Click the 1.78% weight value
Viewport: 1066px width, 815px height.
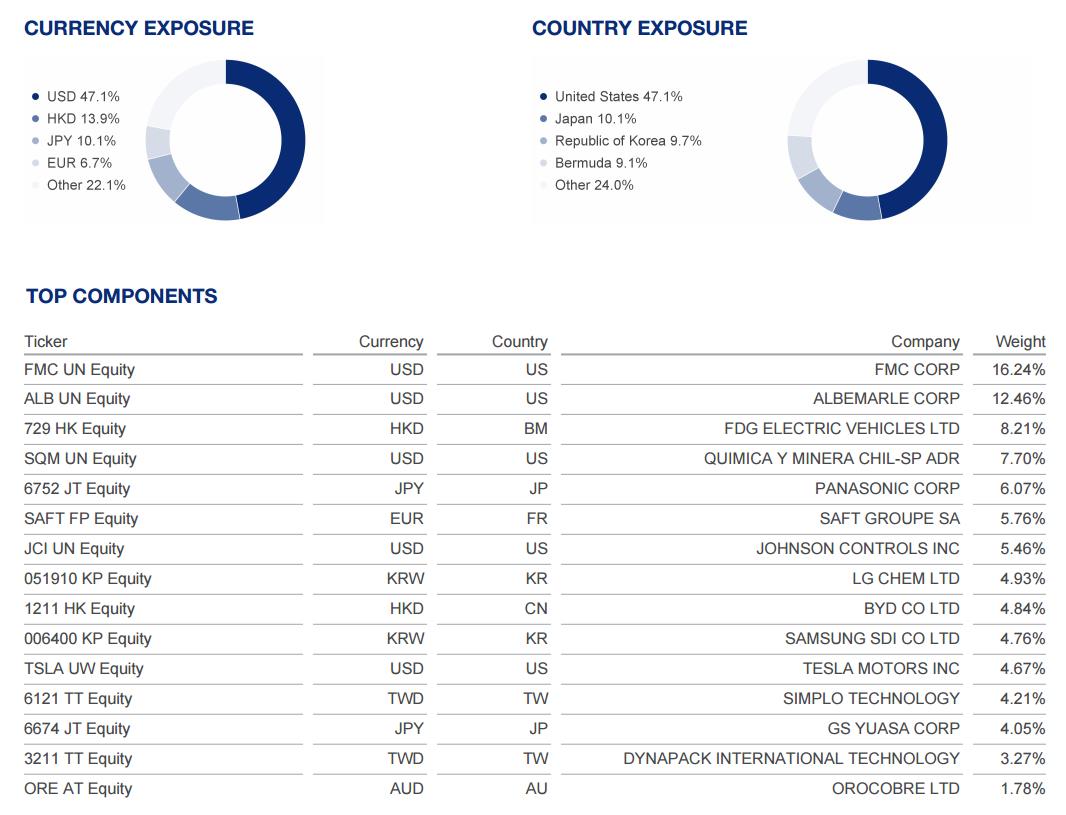1022,788
